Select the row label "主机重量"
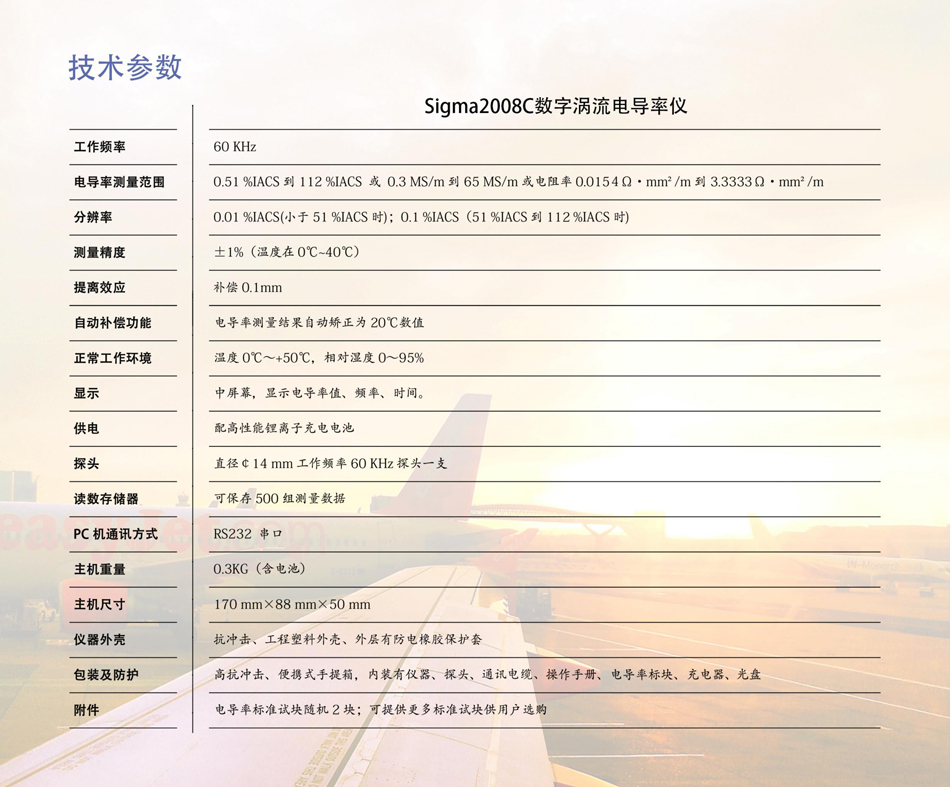Viewport: 950px width, 787px height. click(x=99, y=569)
